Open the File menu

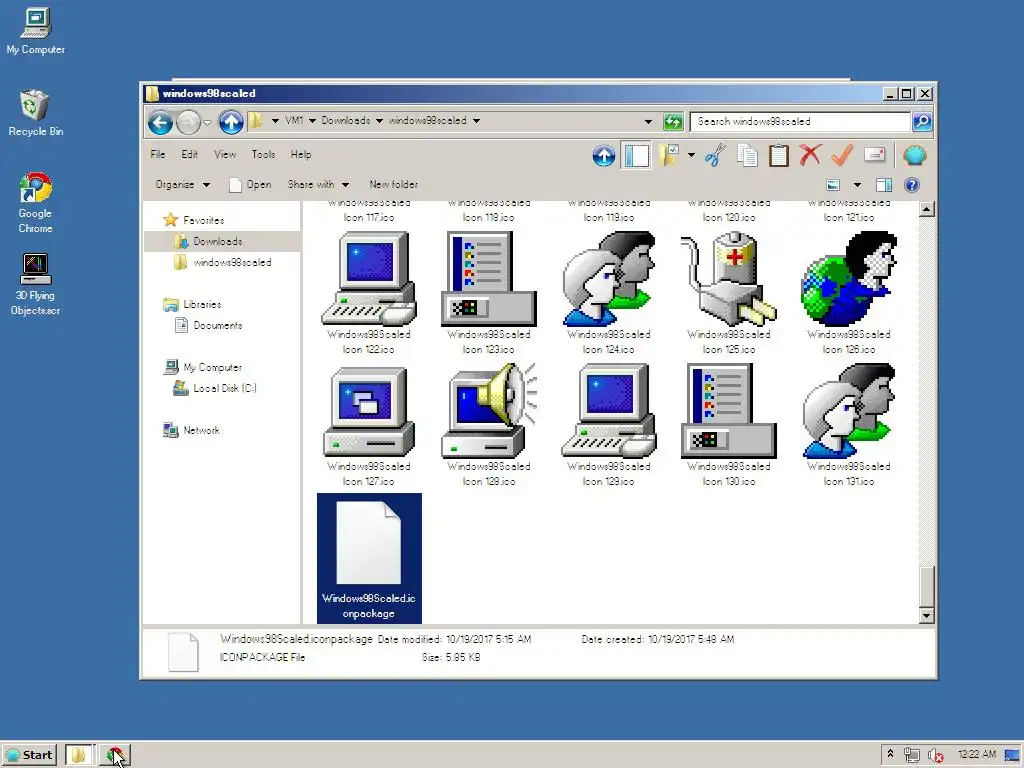[x=157, y=155]
